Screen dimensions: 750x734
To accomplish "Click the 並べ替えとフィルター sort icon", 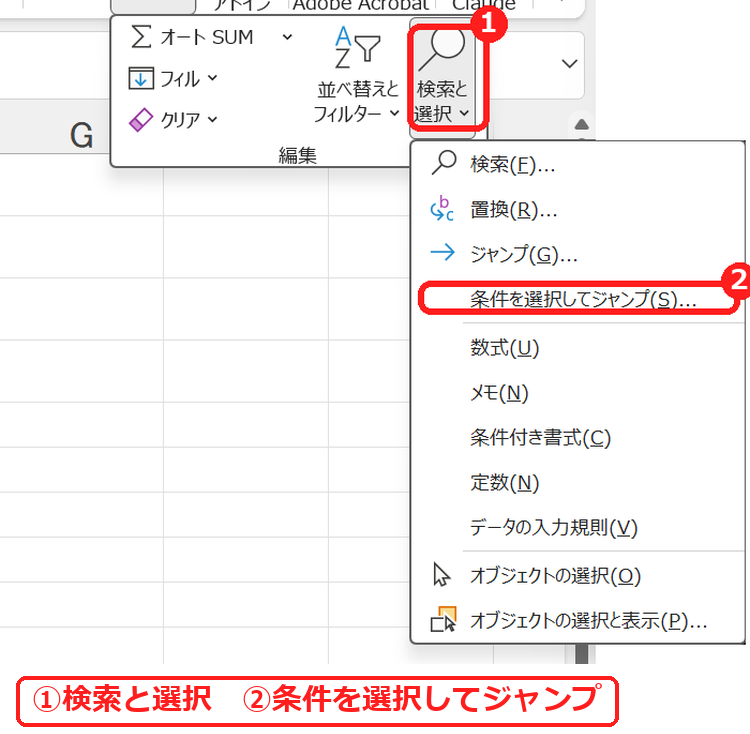I will (358, 47).
